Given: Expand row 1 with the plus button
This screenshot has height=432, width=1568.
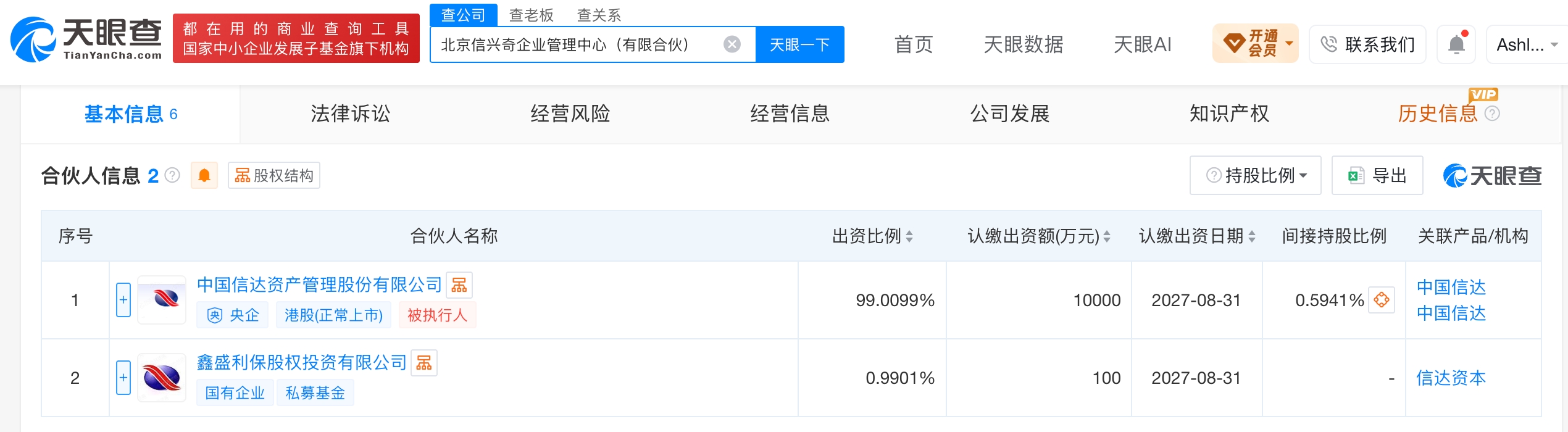Looking at the screenshot, I should [123, 300].
